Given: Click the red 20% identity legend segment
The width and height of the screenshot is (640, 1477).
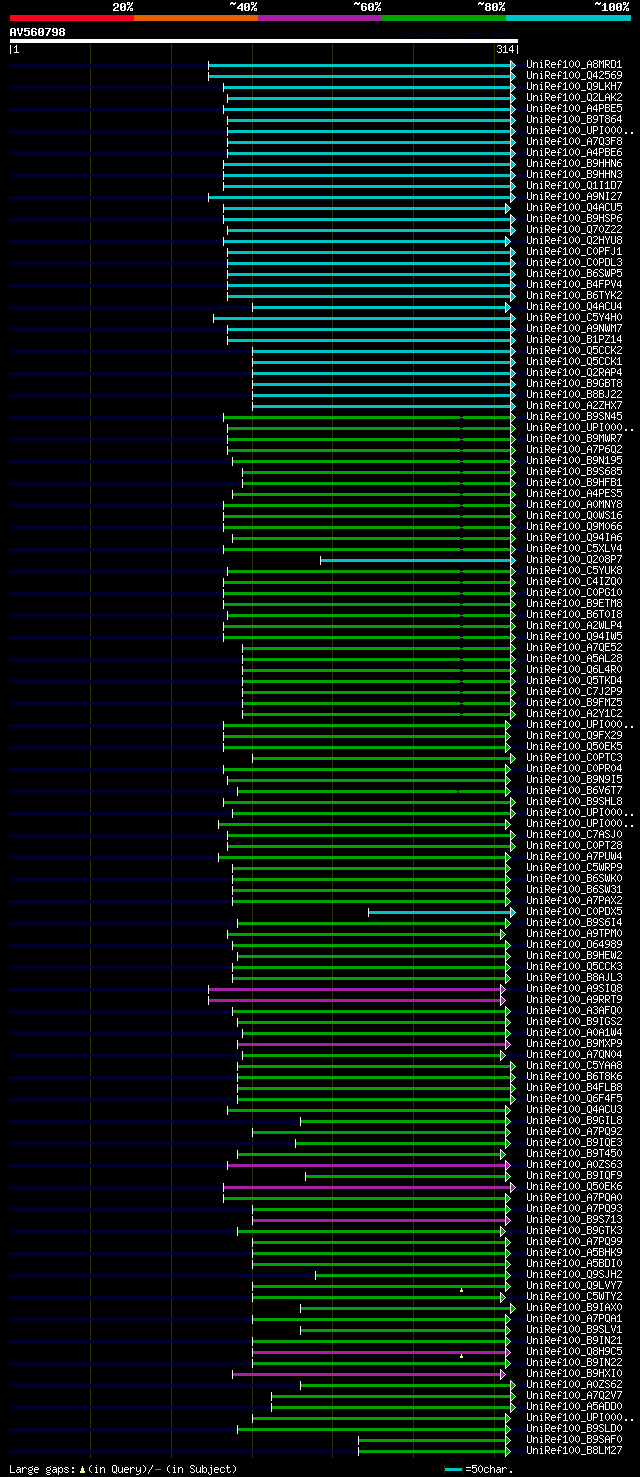Looking at the screenshot, I should coord(72,18).
